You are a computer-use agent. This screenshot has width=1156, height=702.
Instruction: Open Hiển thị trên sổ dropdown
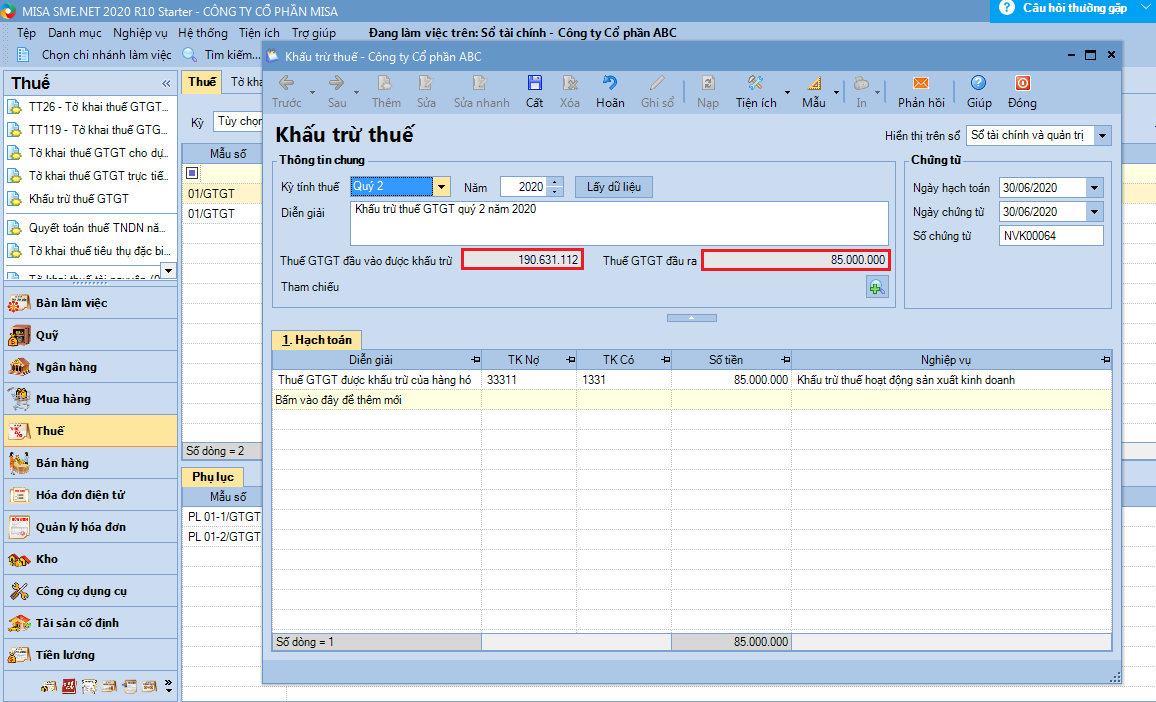[1102, 136]
